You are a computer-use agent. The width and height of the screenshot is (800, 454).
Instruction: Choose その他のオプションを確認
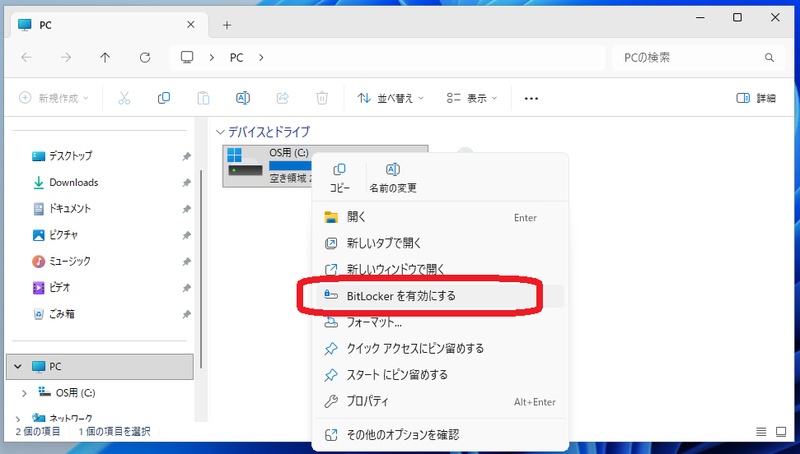coord(440,435)
